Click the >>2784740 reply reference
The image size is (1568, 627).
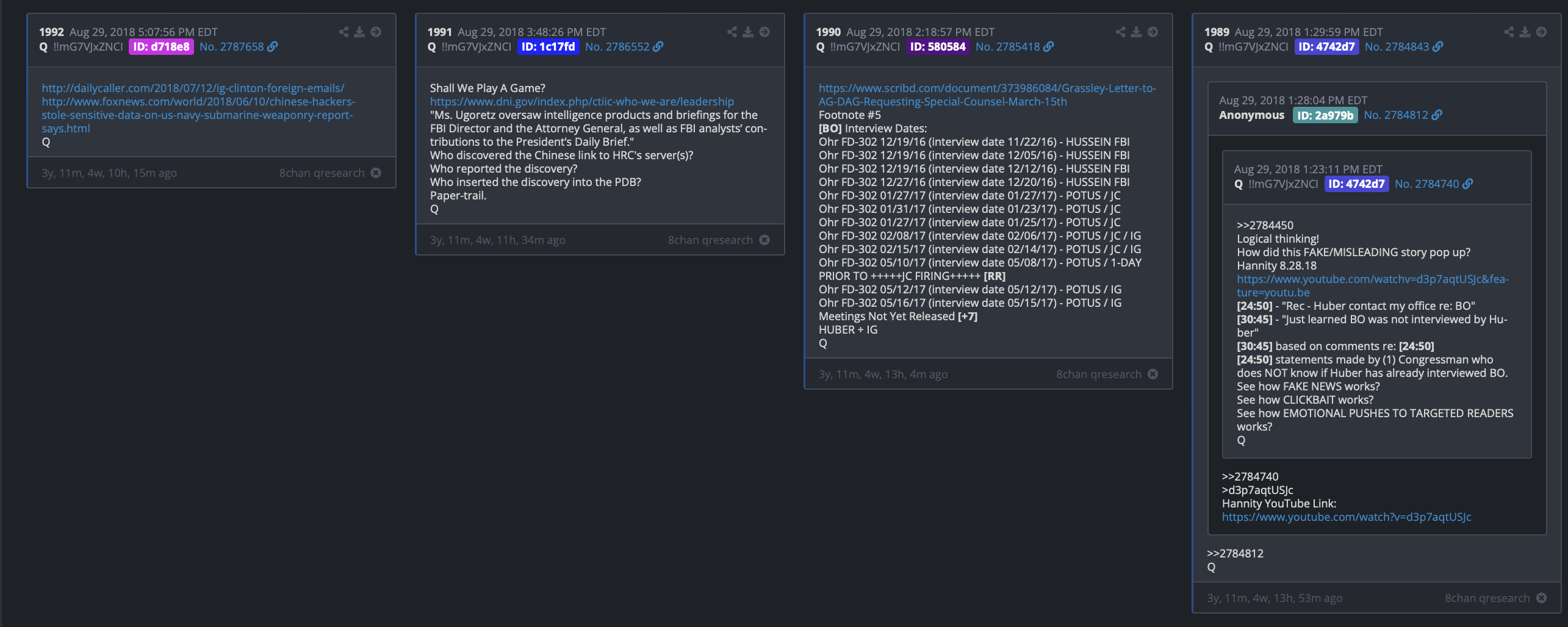(x=1250, y=476)
